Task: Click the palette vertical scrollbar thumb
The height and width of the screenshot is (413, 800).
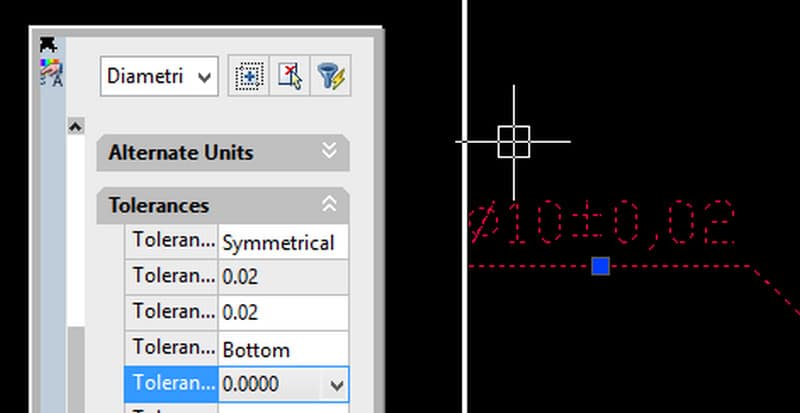Action: (76, 369)
